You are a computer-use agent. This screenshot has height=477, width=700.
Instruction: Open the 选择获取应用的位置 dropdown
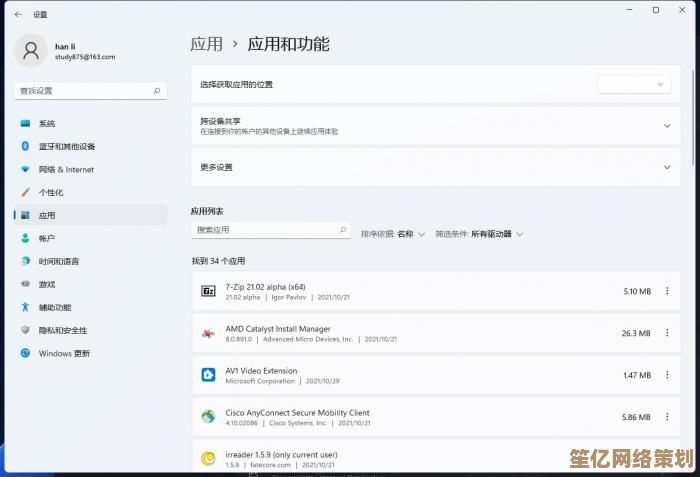[x=633, y=85]
